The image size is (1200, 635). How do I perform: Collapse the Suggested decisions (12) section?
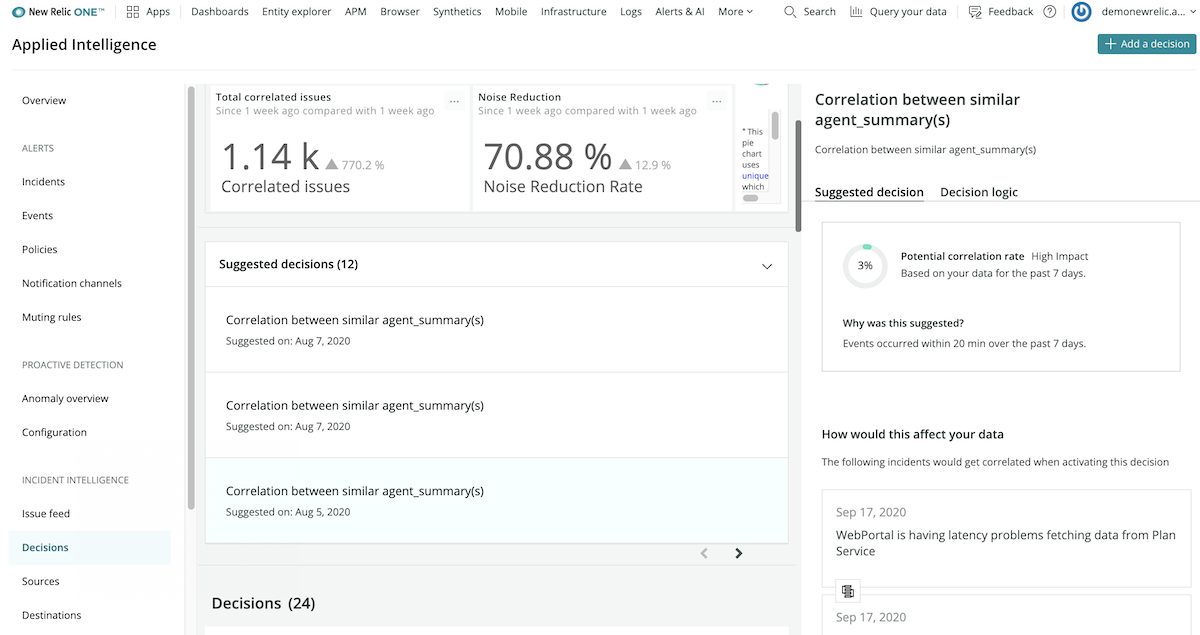[x=767, y=266]
